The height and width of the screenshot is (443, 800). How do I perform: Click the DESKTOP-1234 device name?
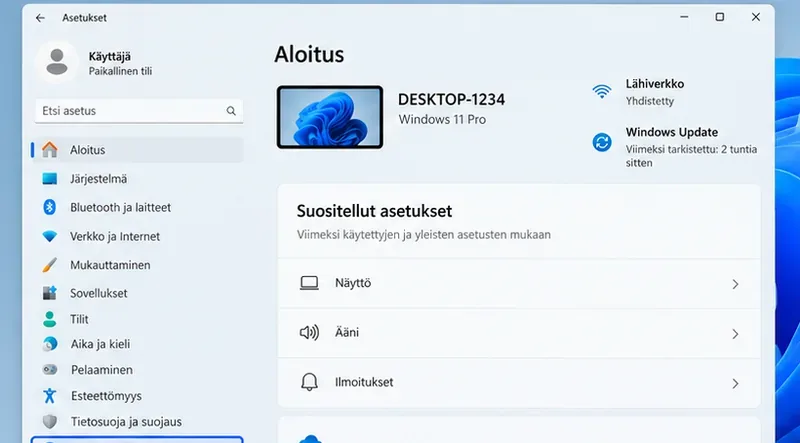click(452, 100)
